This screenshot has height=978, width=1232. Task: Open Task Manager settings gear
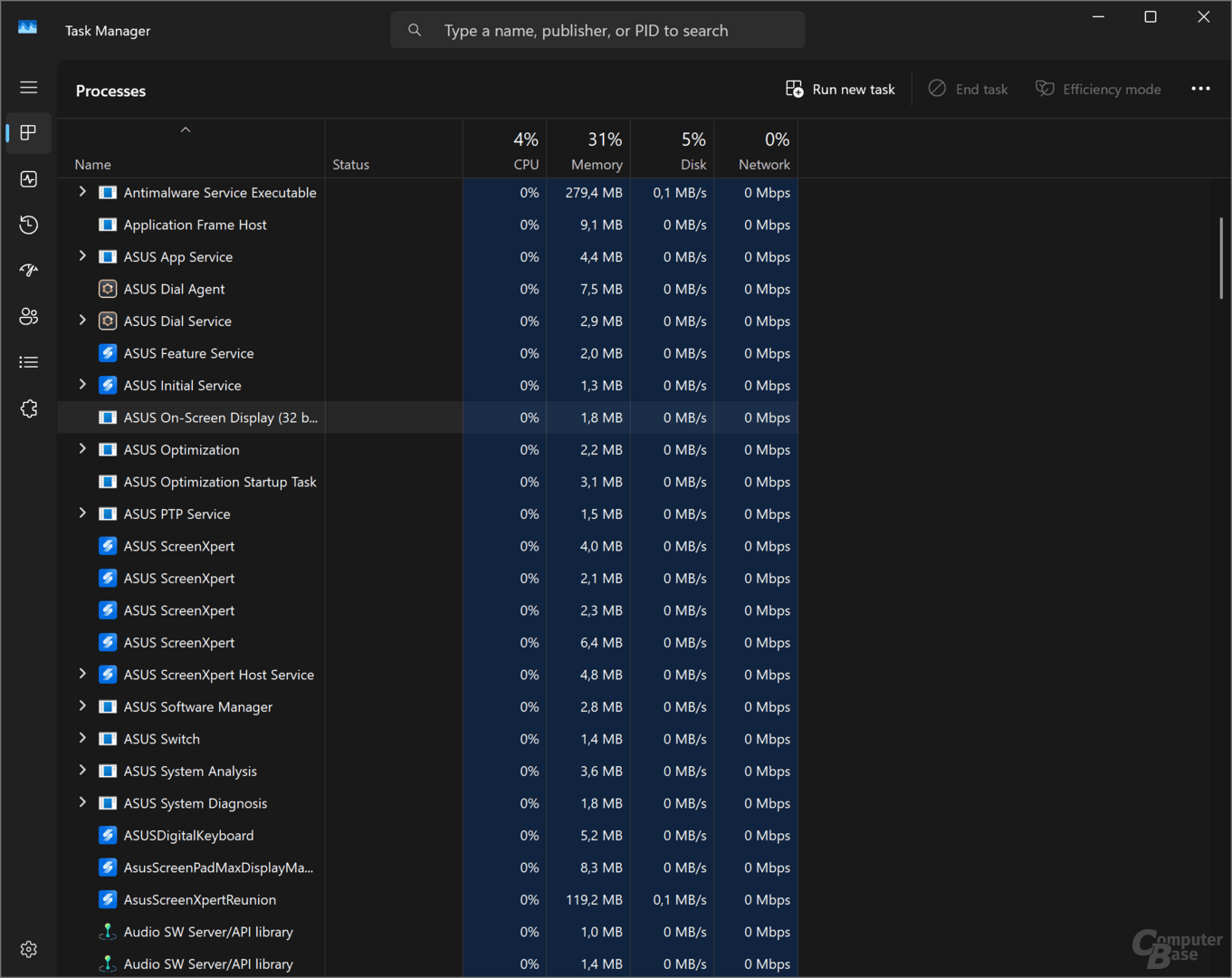point(29,949)
